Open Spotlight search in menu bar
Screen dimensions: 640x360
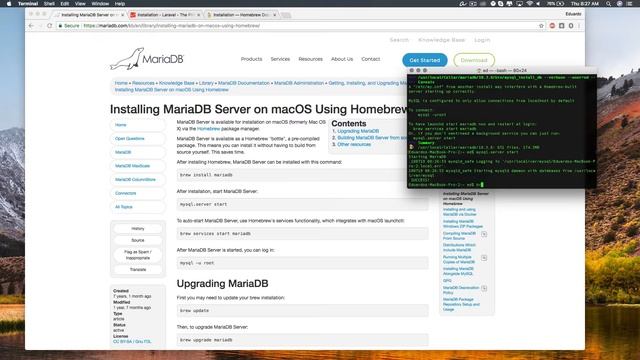(609, 4)
